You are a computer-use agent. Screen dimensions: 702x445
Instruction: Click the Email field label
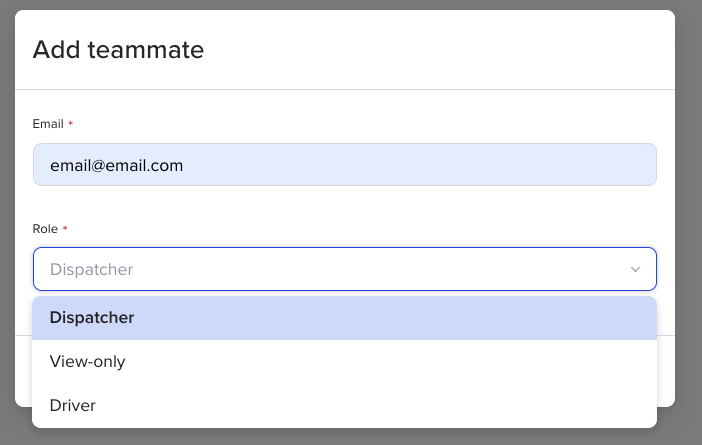pos(47,124)
